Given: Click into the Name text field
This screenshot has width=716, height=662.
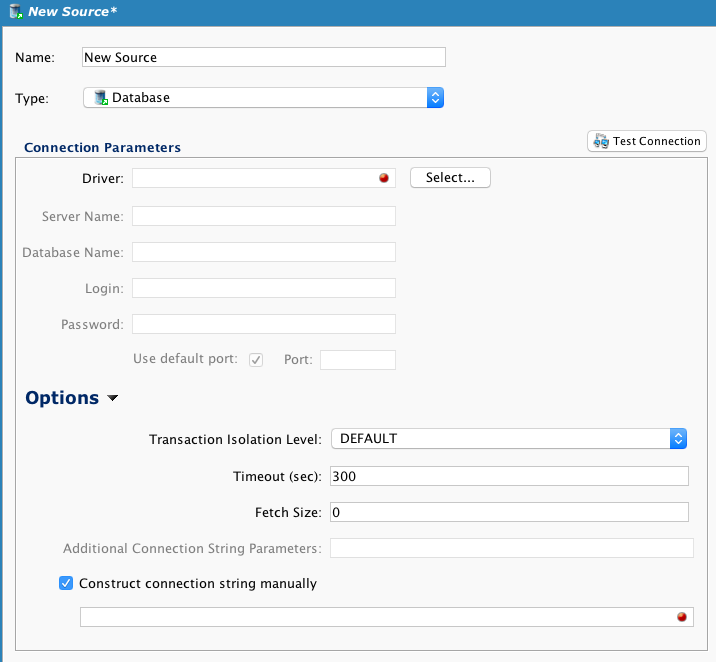Looking at the screenshot, I should click(x=263, y=57).
